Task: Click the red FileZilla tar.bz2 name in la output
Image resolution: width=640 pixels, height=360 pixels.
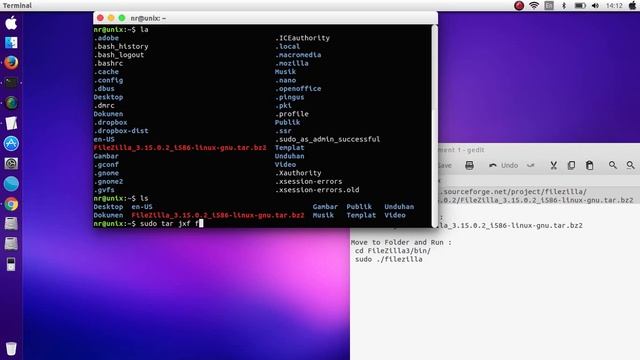Action: (x=180, y=148)
